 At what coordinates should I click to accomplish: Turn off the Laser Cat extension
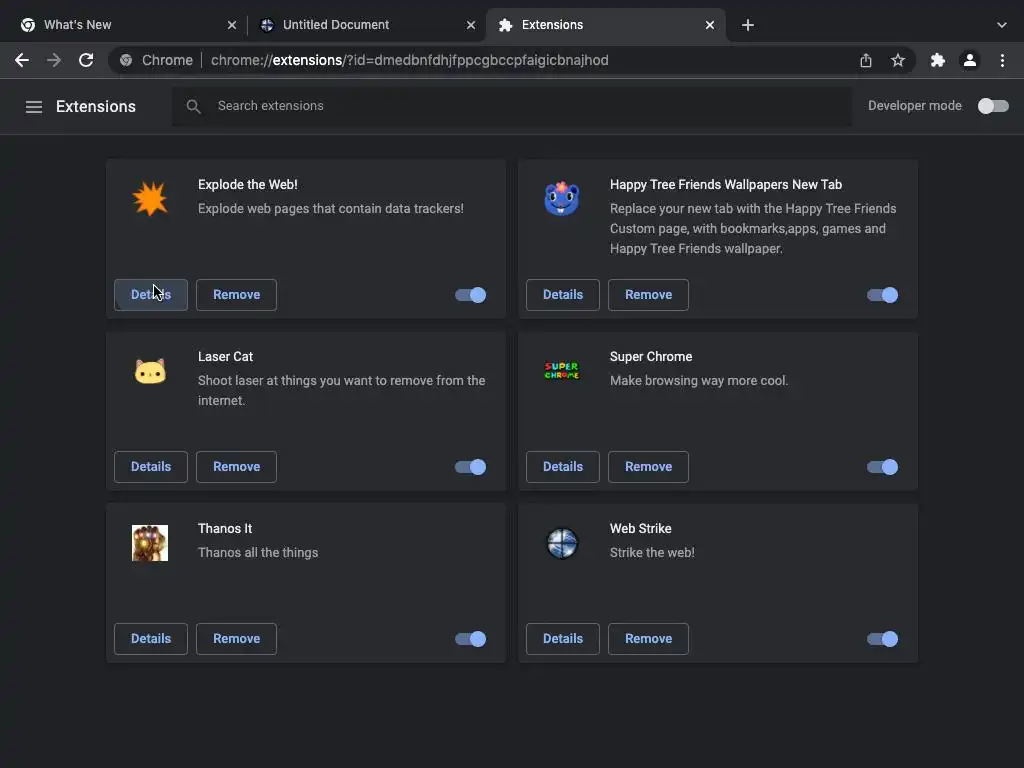click(x=471, y=467)
